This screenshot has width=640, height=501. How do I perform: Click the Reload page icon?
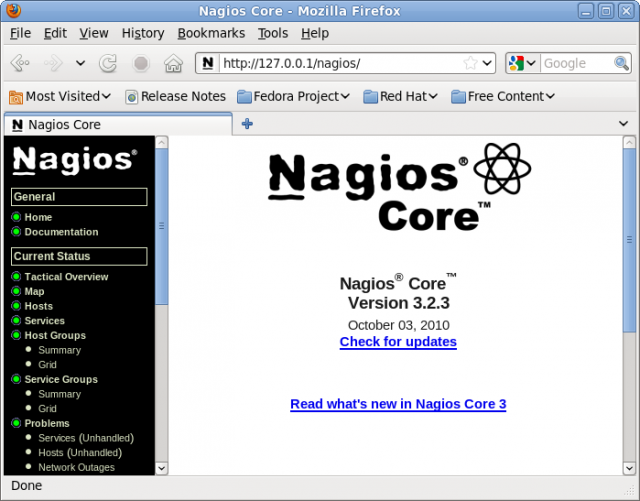pyautogui.click(x=108, y=63)
